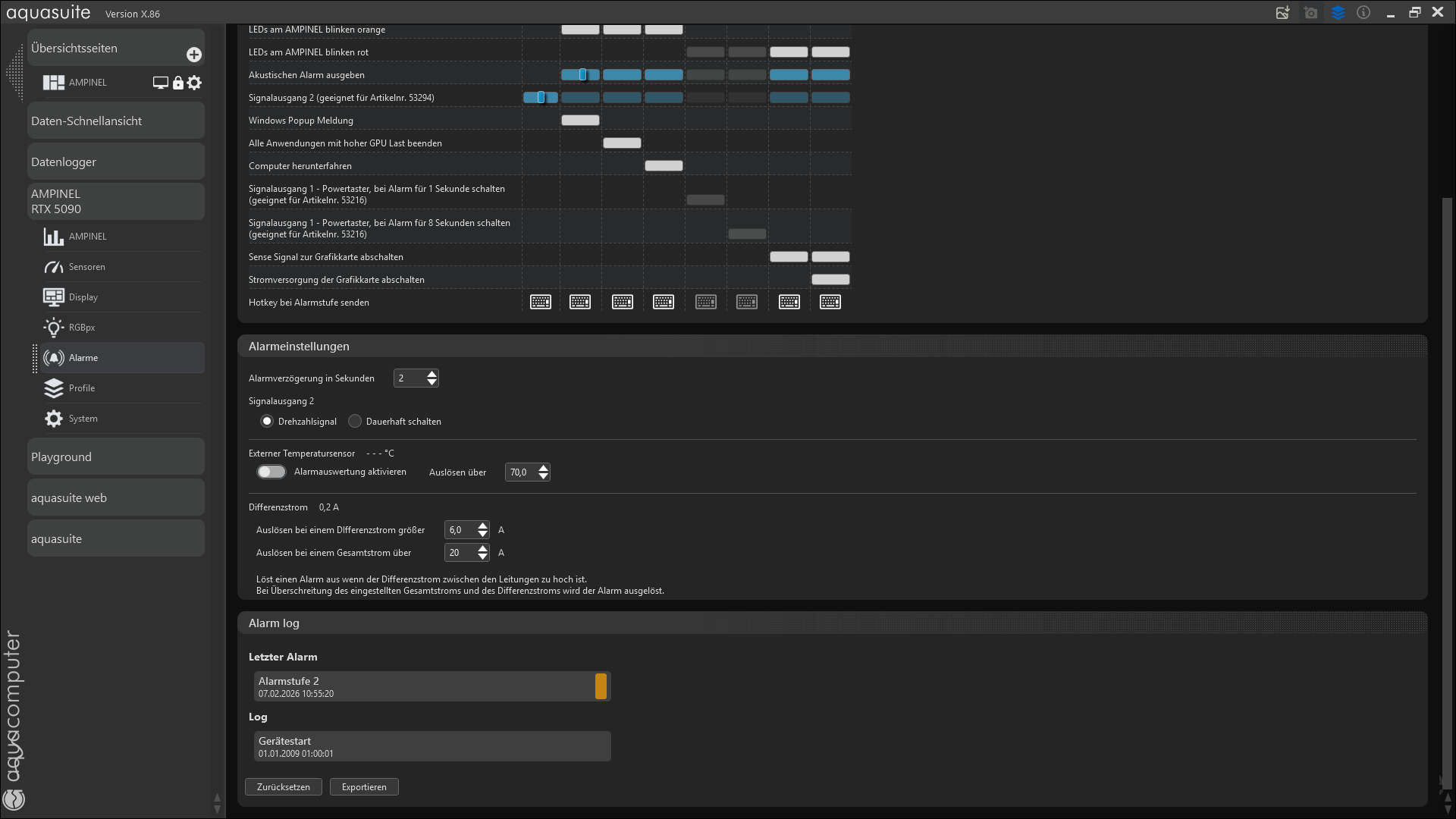Screen dimensions: 1456x819
Task: Click the lock icon on the AMPINEL overview page
Action: [178, 83]
